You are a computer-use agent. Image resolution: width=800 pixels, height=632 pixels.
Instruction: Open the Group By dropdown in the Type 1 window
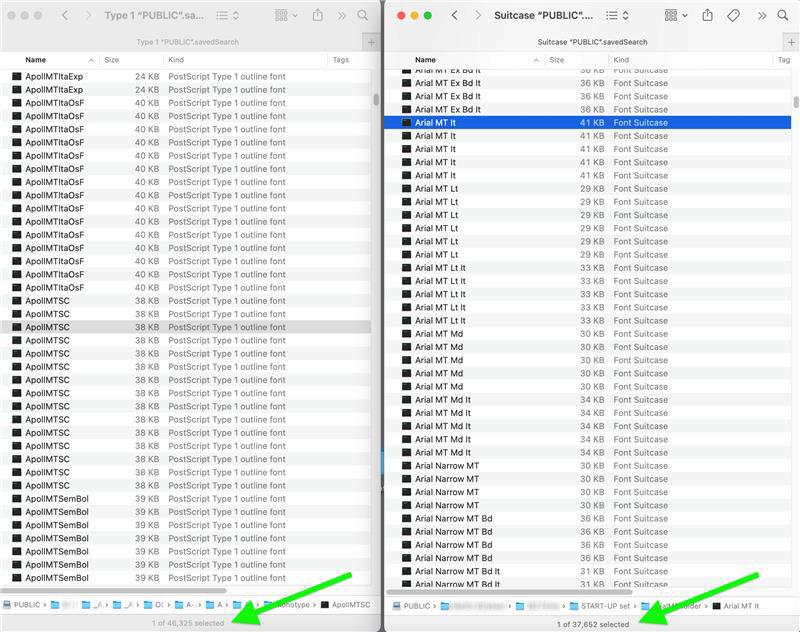click(287, 15)
